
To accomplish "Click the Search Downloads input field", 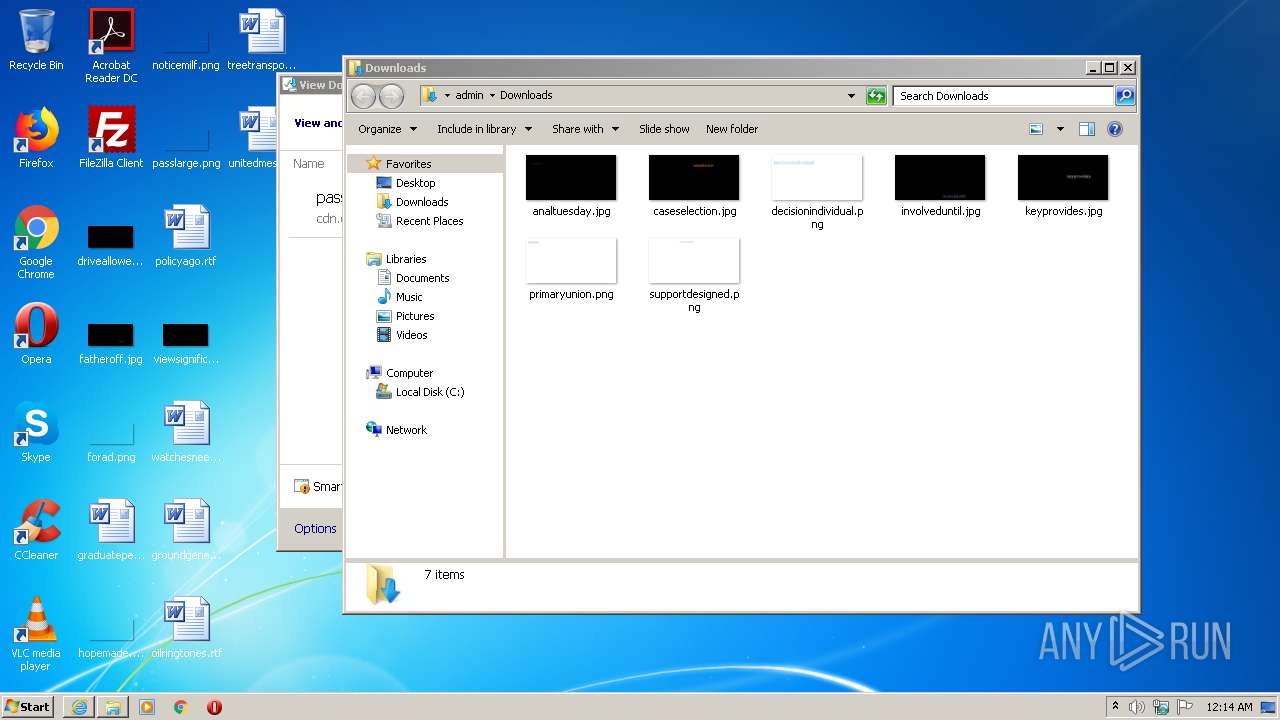I will pos(1003,96).
